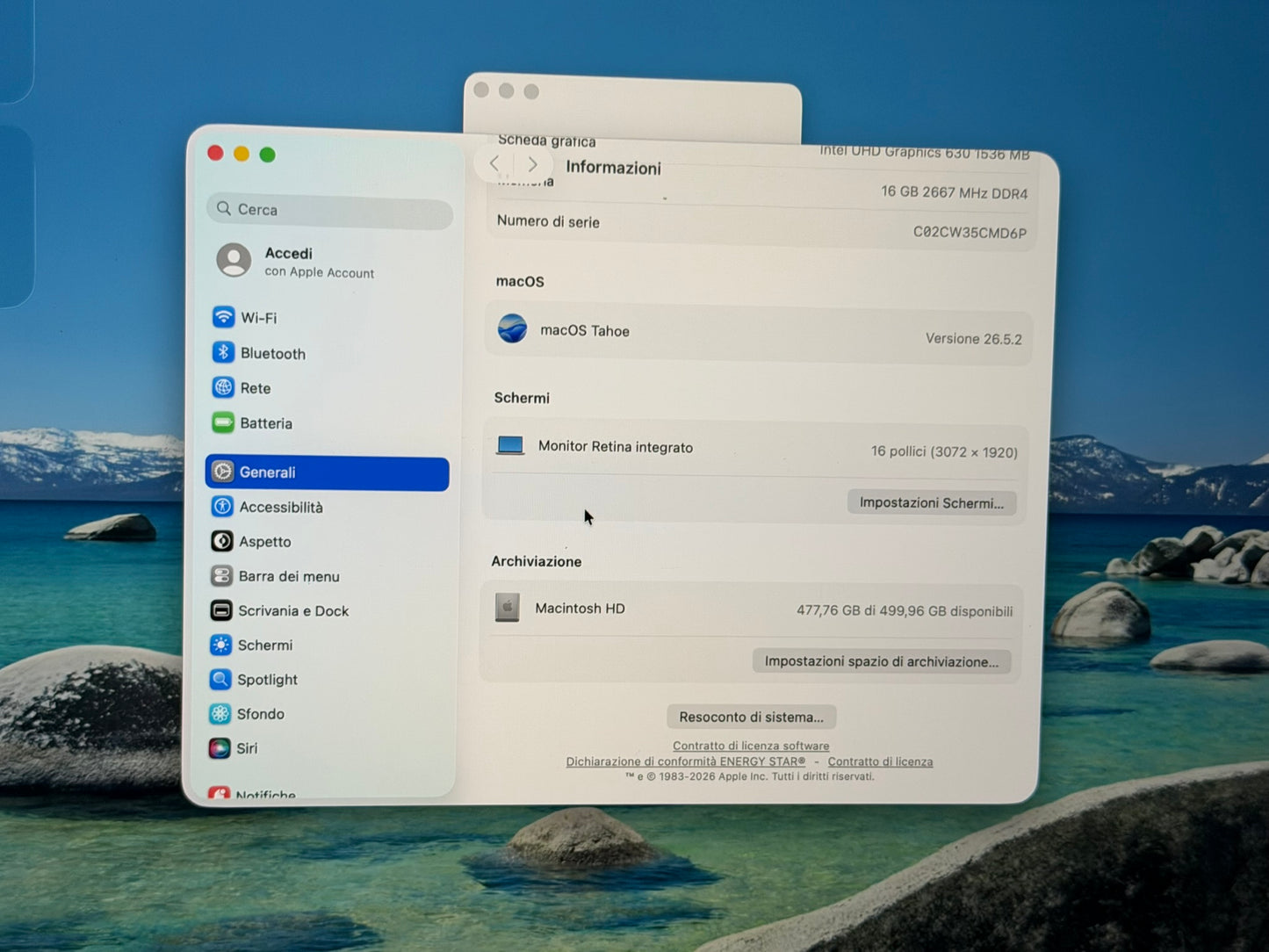Click the Scrivania e Dock icon

[x=221, y=610]
